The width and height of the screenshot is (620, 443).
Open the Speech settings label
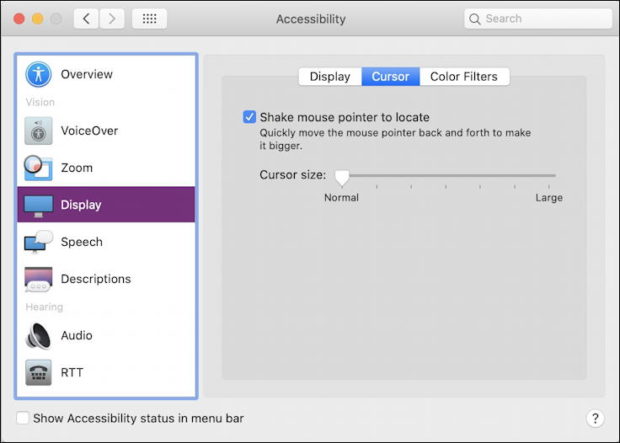(x=81, y=242)
